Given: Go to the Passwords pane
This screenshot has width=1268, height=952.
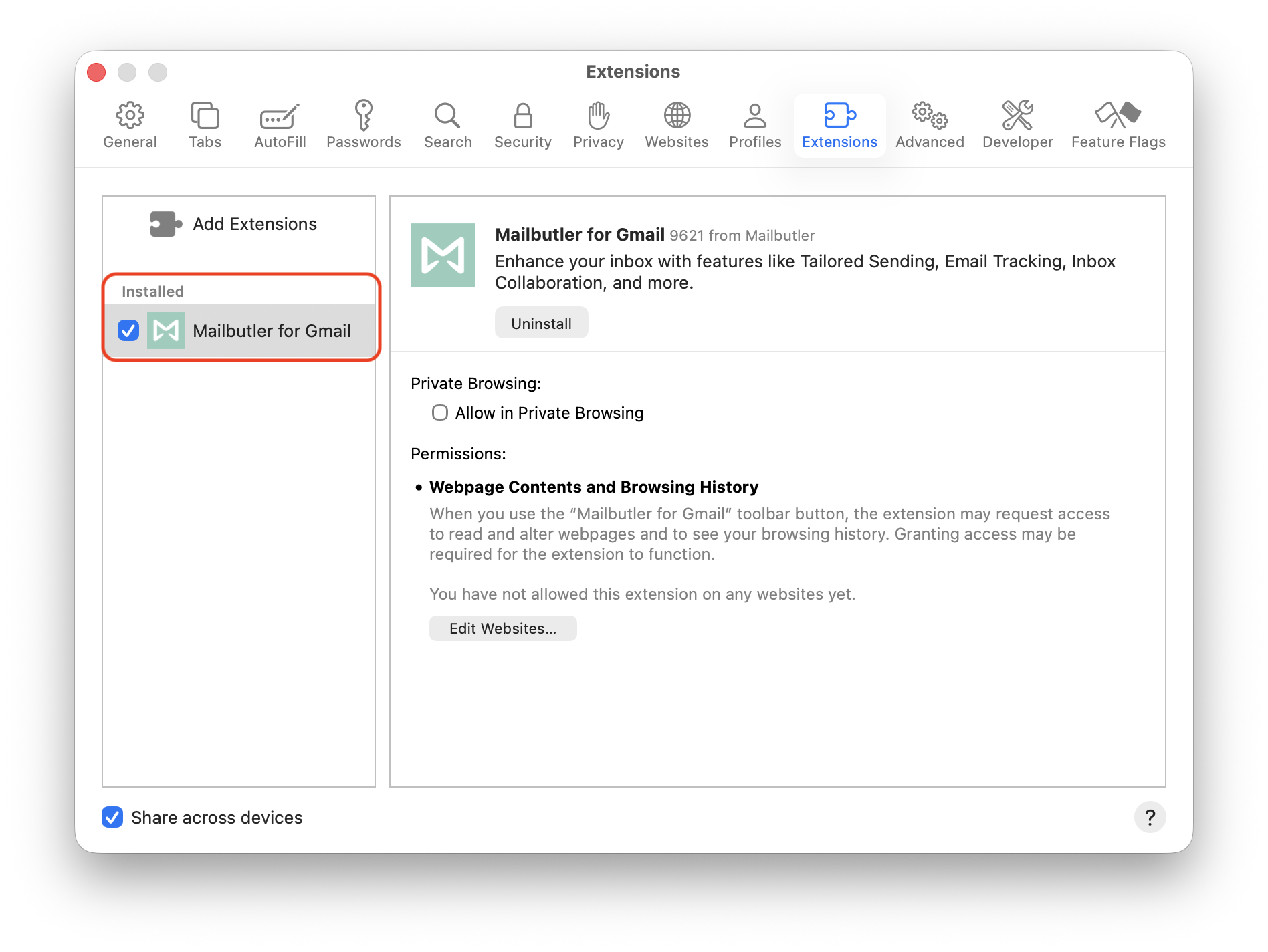Looking at the screenshot, I should [x=363, y=126].
